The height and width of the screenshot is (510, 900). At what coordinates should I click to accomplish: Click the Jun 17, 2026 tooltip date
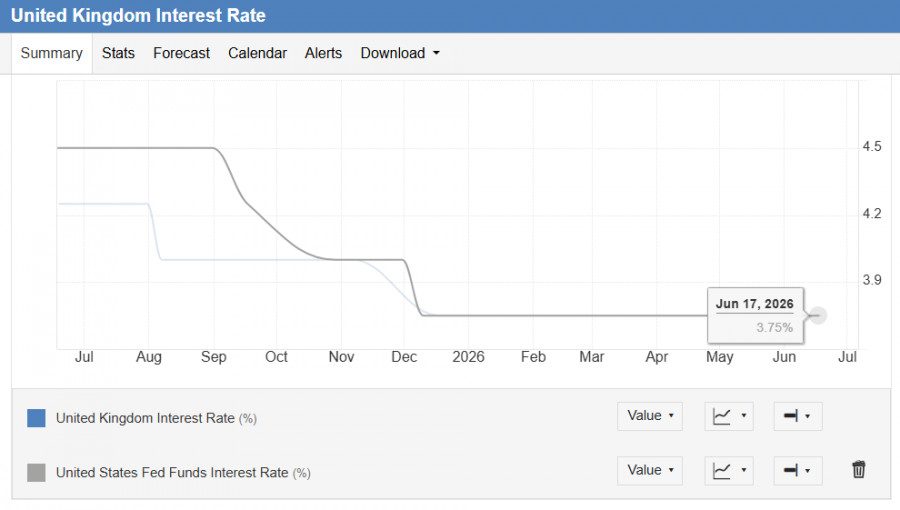coord(754,304)
